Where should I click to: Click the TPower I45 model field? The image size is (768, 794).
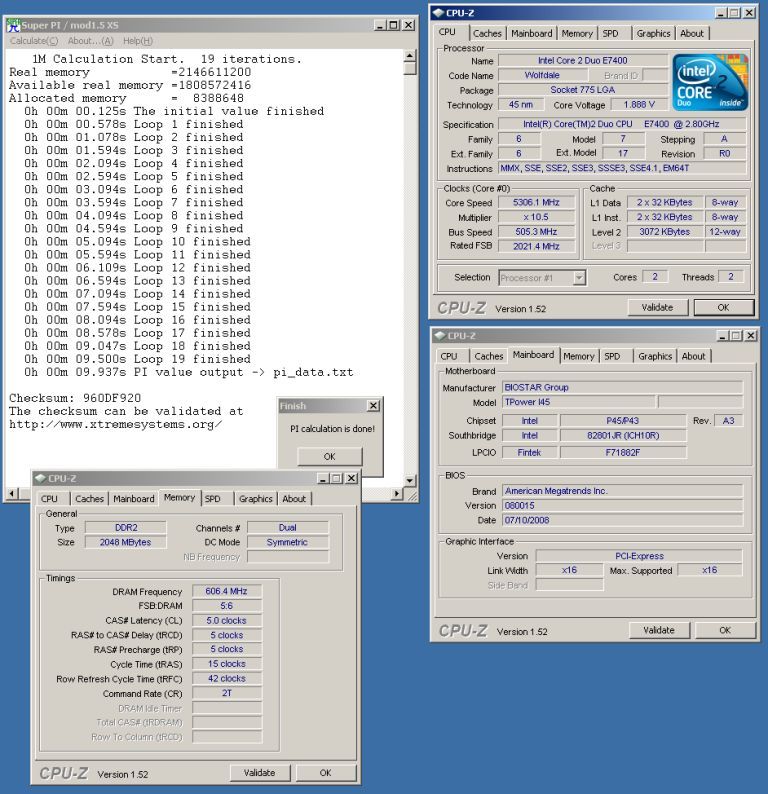(579, 402)
